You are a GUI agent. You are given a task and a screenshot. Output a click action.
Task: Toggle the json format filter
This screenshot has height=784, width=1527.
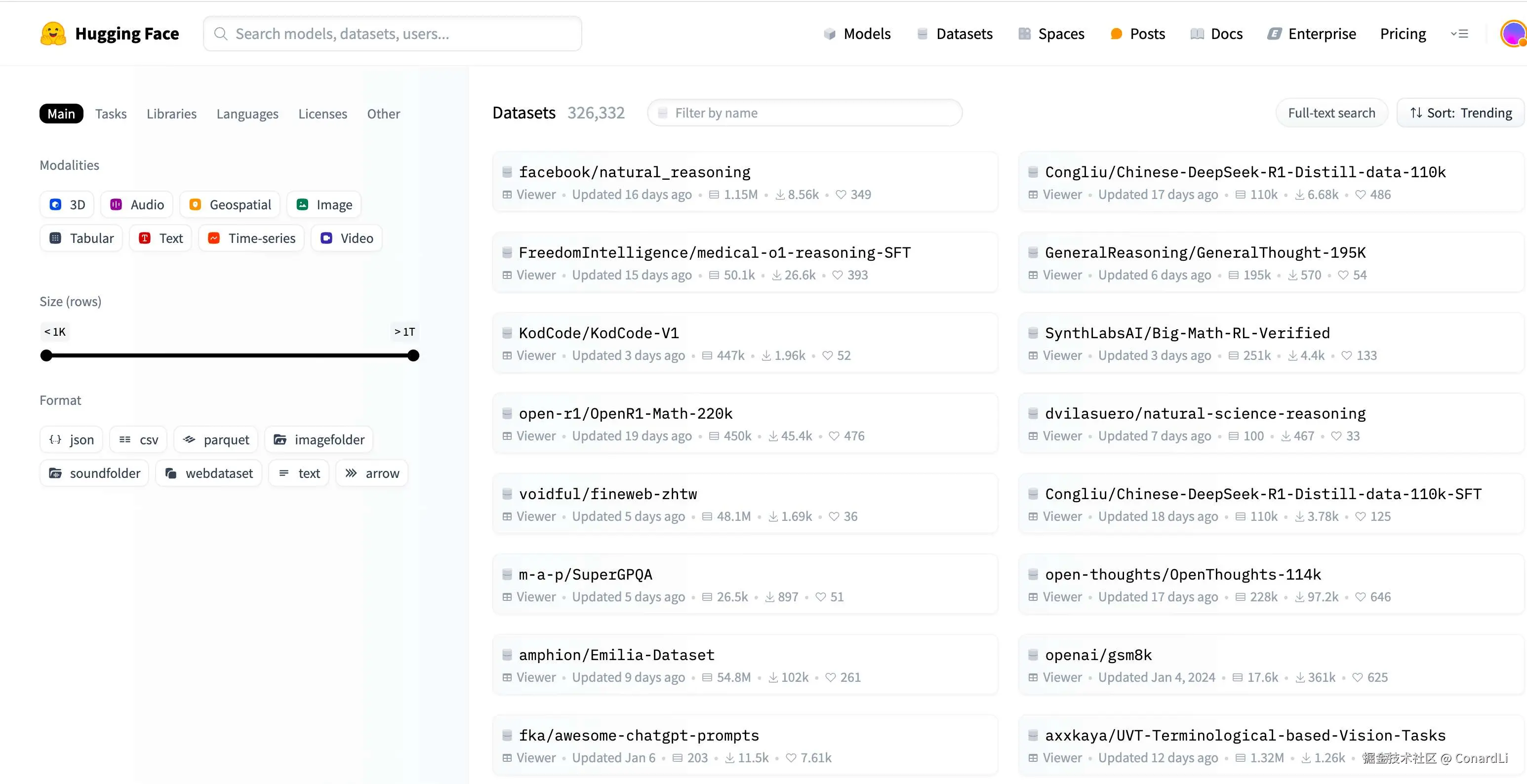pyautogui.click(x=71, y=440)
